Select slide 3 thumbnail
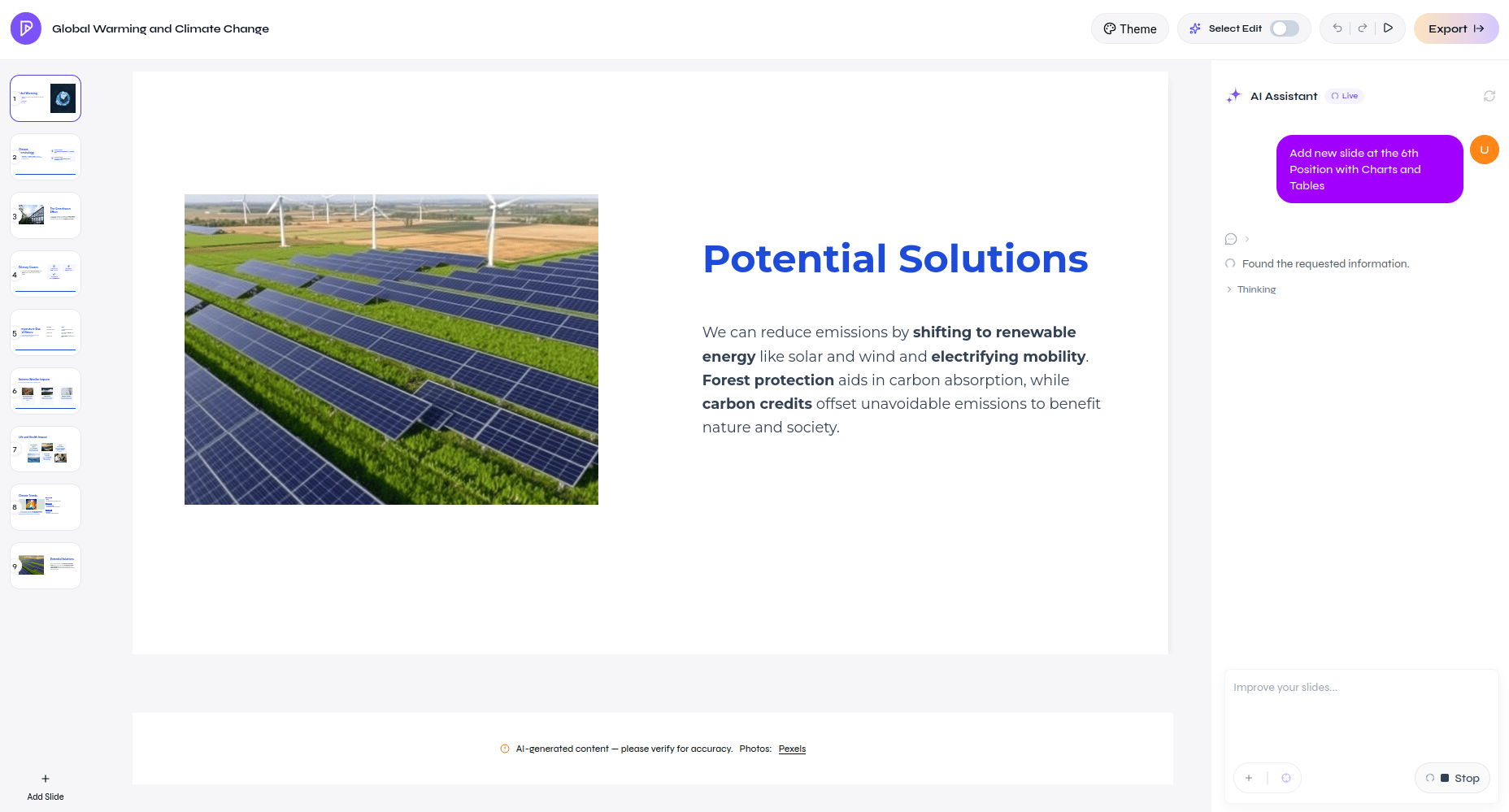The image size is (1509, 812). tap(46, 215)
